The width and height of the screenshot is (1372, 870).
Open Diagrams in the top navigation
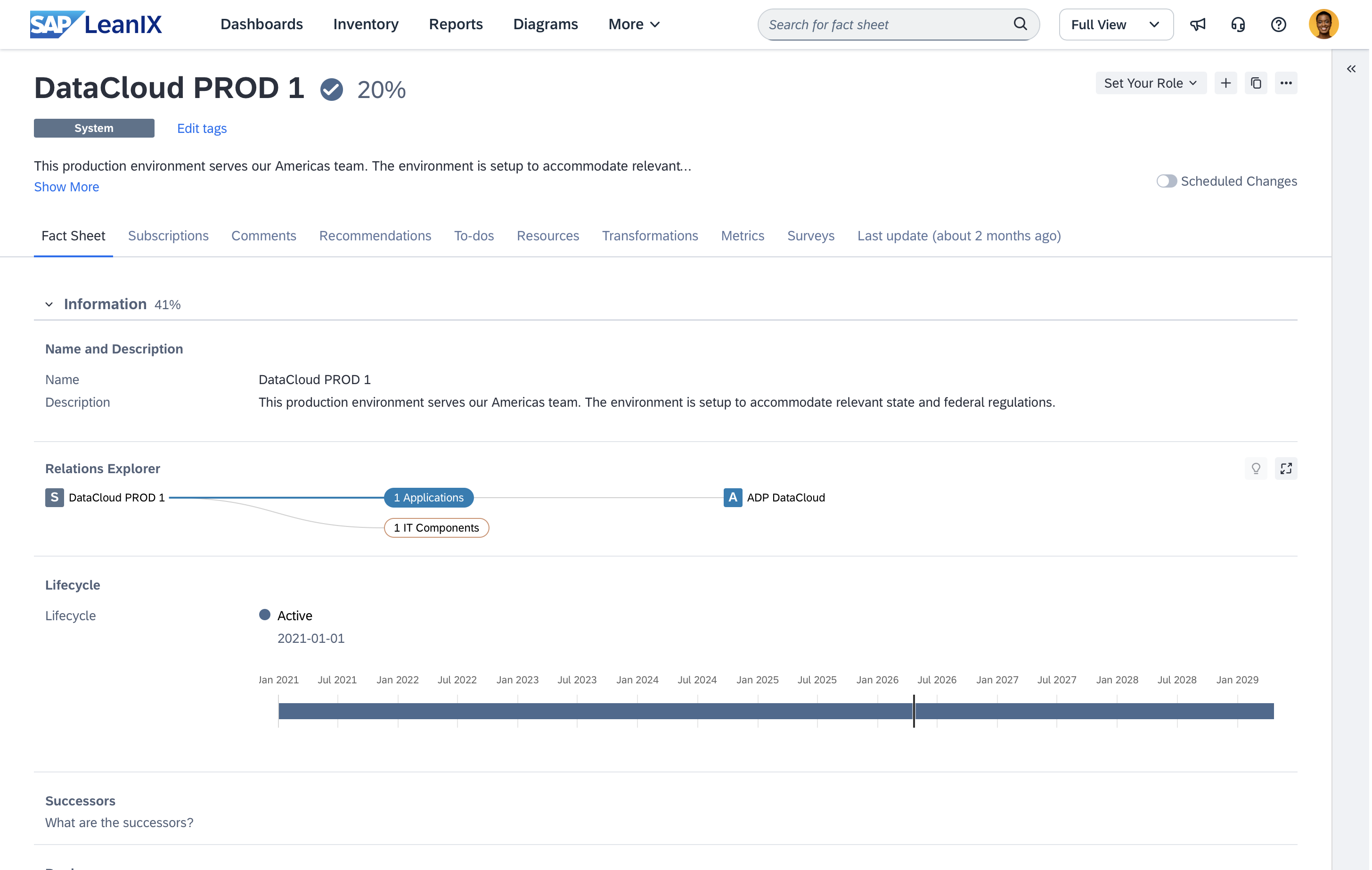545,25
